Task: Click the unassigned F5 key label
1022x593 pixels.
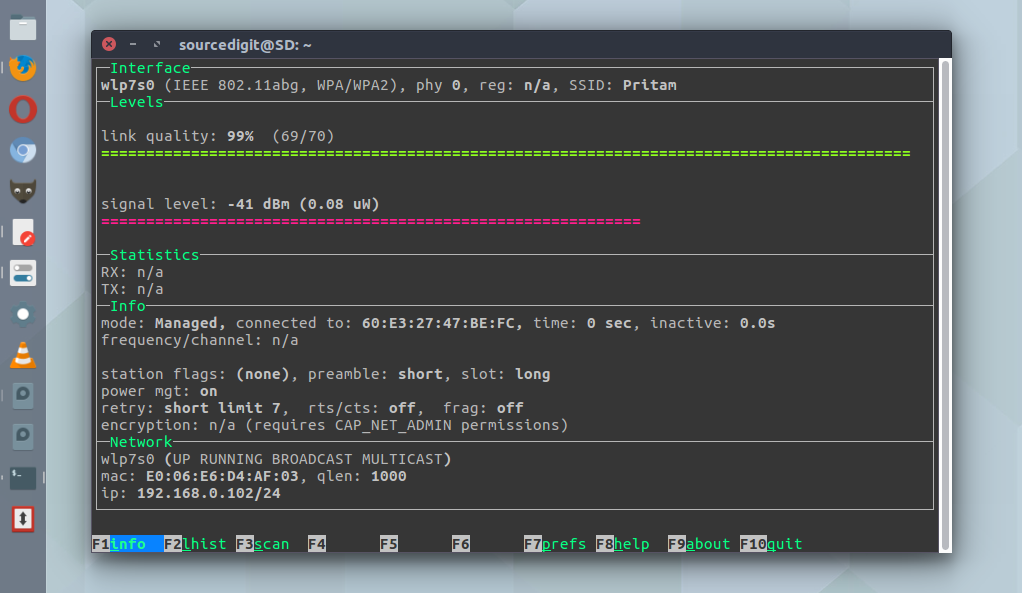Action: pyautogui.click(x=389, y=544)
